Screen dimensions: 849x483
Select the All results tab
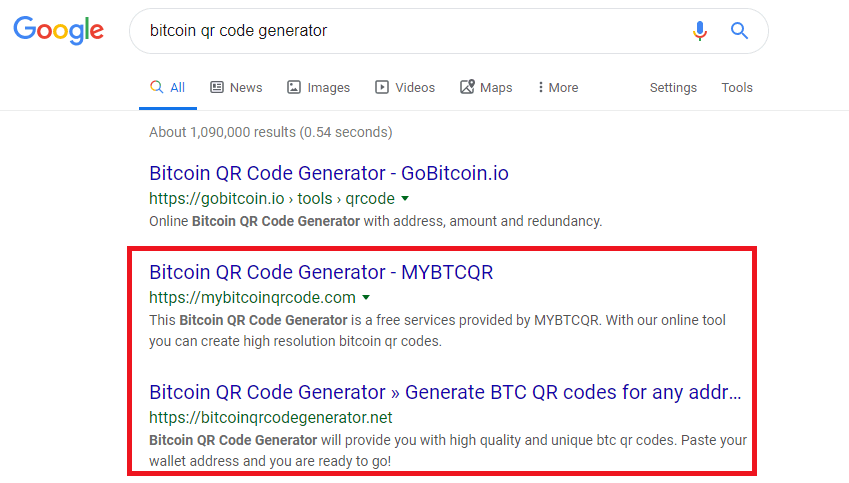[168, 88]
